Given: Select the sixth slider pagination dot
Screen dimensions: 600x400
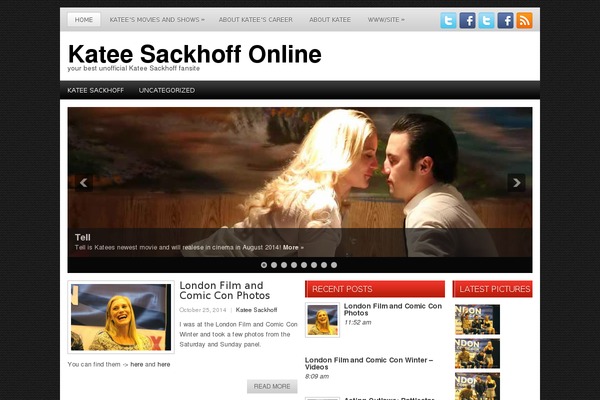Looking at the screenshot, I should (314, 265).
